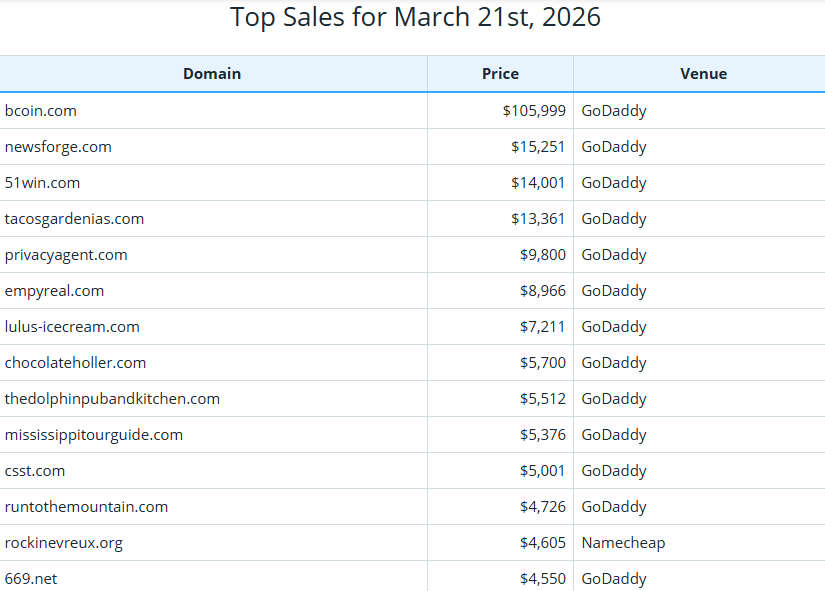
Task: Open the thedolphinpubandkitchen.com link
Action: click(112, 398)
